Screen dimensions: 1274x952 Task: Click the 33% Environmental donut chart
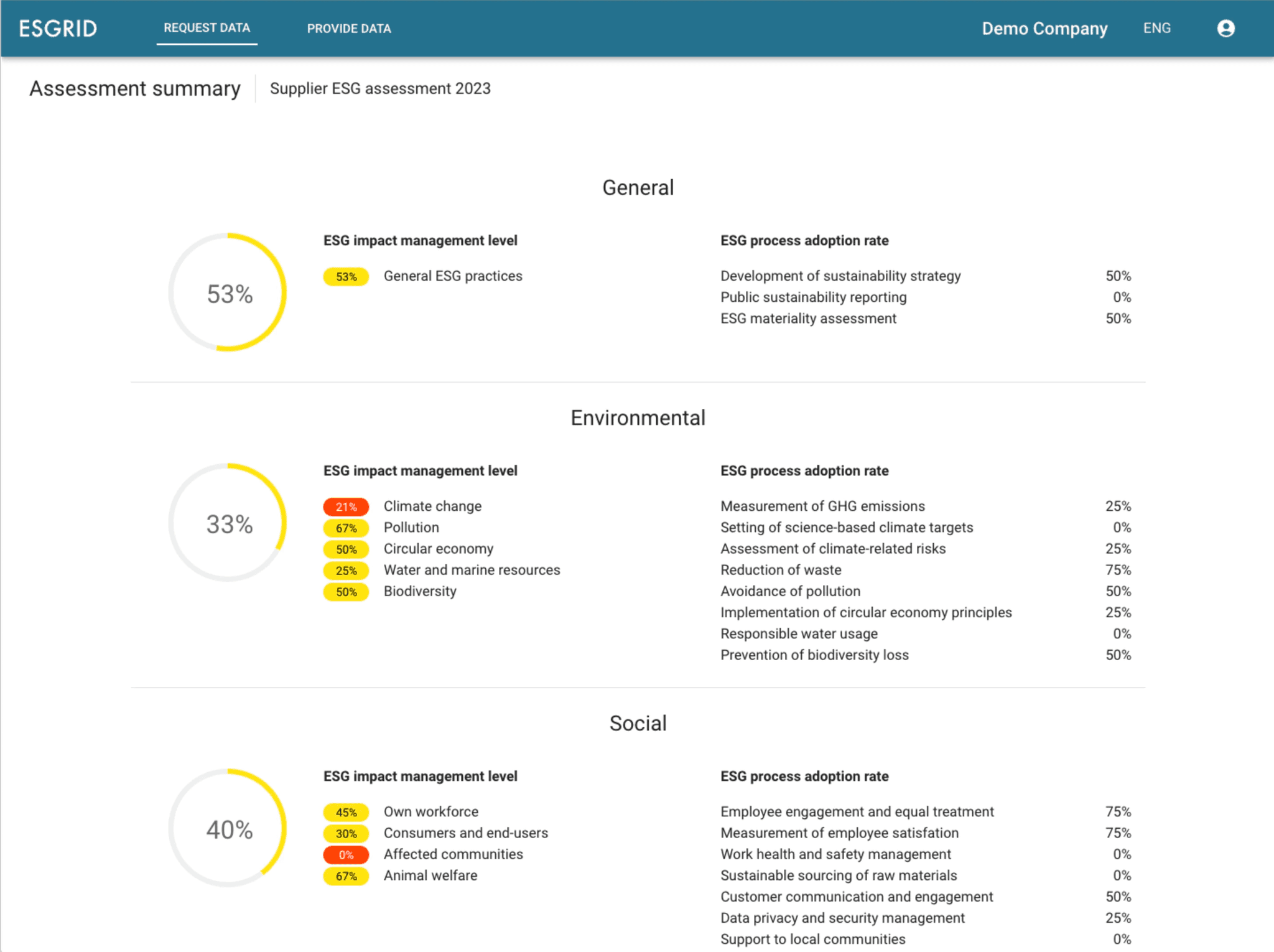coord(227,526)
